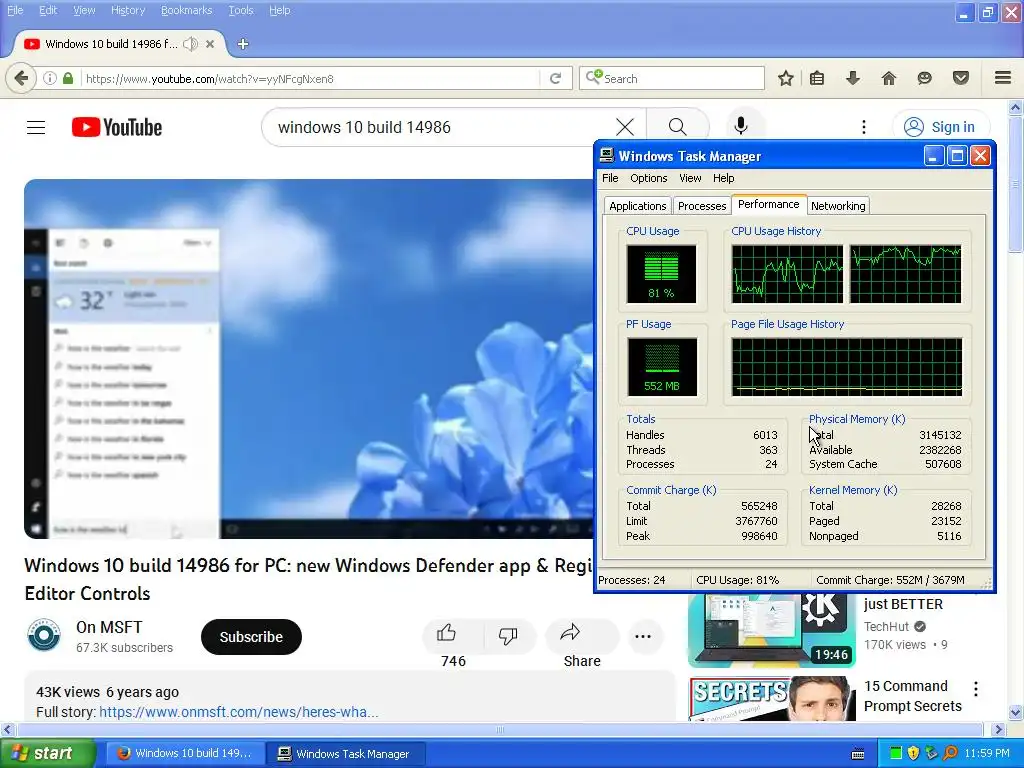Click the horizontal scrollbar right arrow
1024x768 pixels.
pyautogui.click(x=998, y=729)
